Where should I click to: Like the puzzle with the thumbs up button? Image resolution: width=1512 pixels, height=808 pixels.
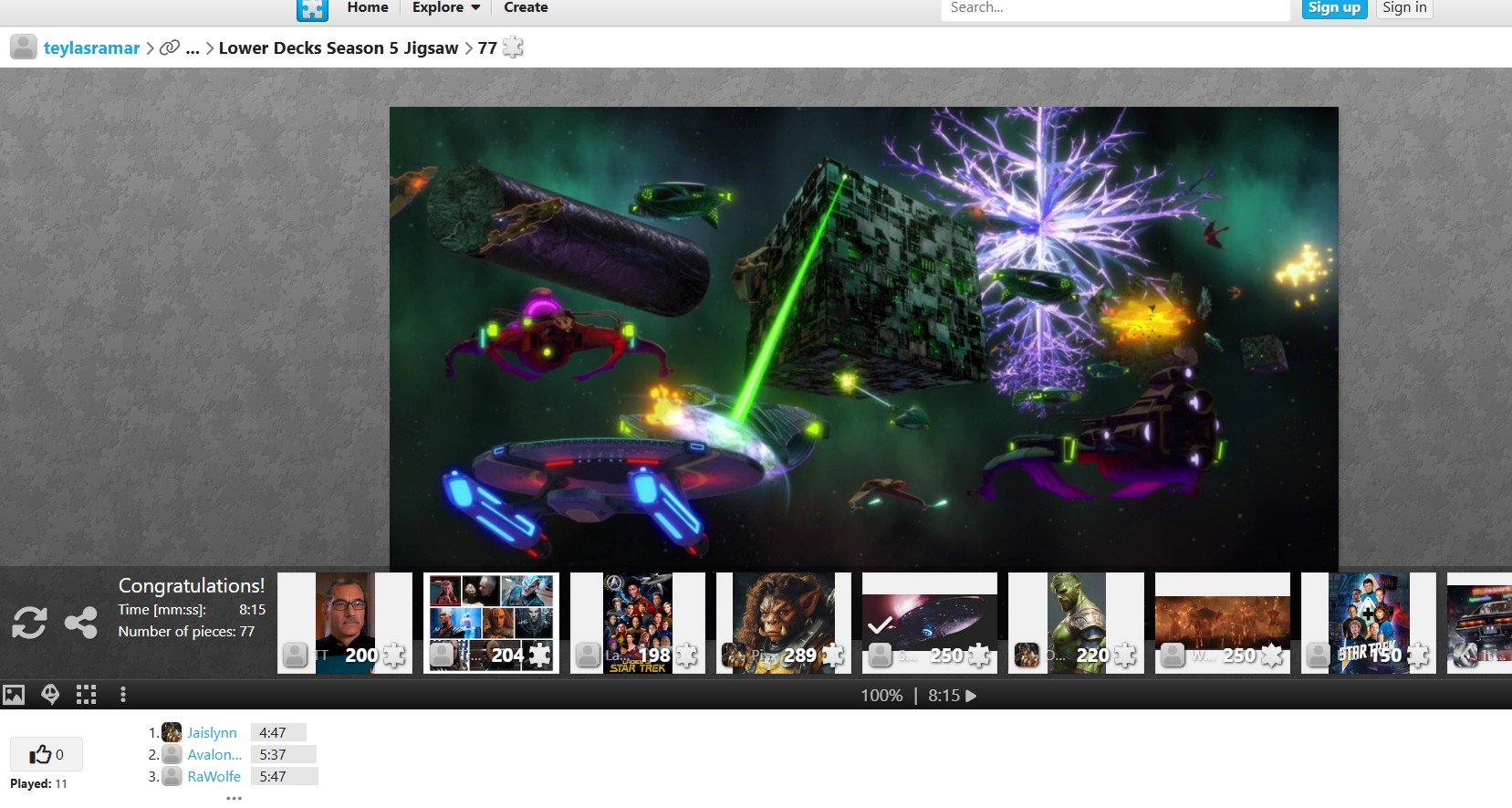(47, 754)
